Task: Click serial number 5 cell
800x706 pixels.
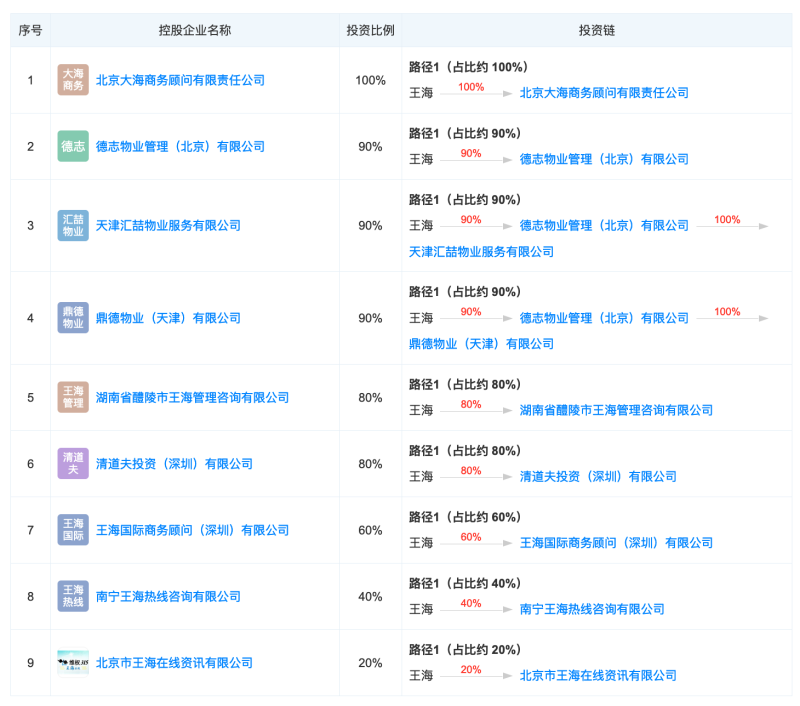Action: (31, 397)
